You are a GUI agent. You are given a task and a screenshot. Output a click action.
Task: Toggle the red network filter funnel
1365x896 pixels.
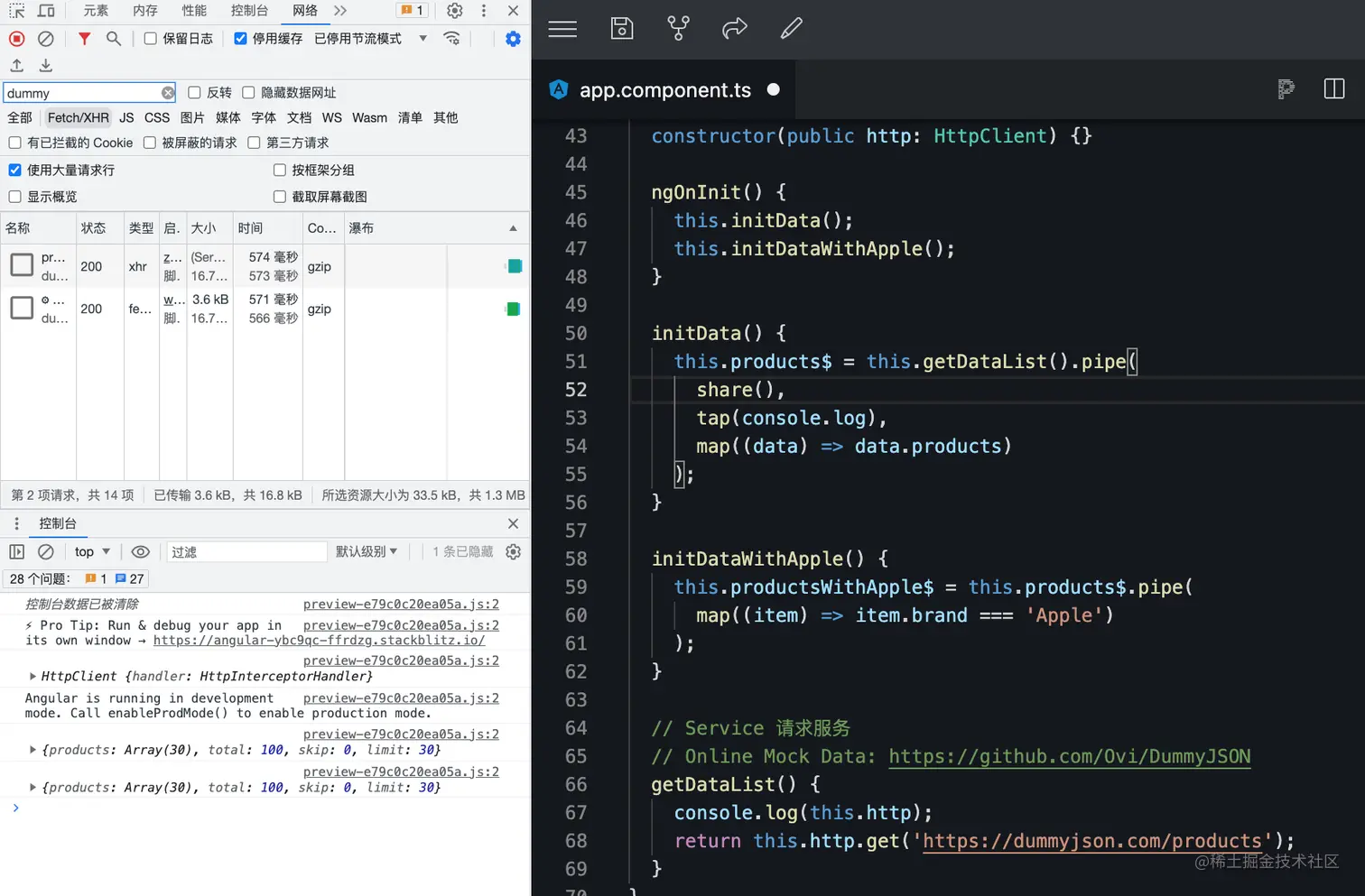click(84, 39)
